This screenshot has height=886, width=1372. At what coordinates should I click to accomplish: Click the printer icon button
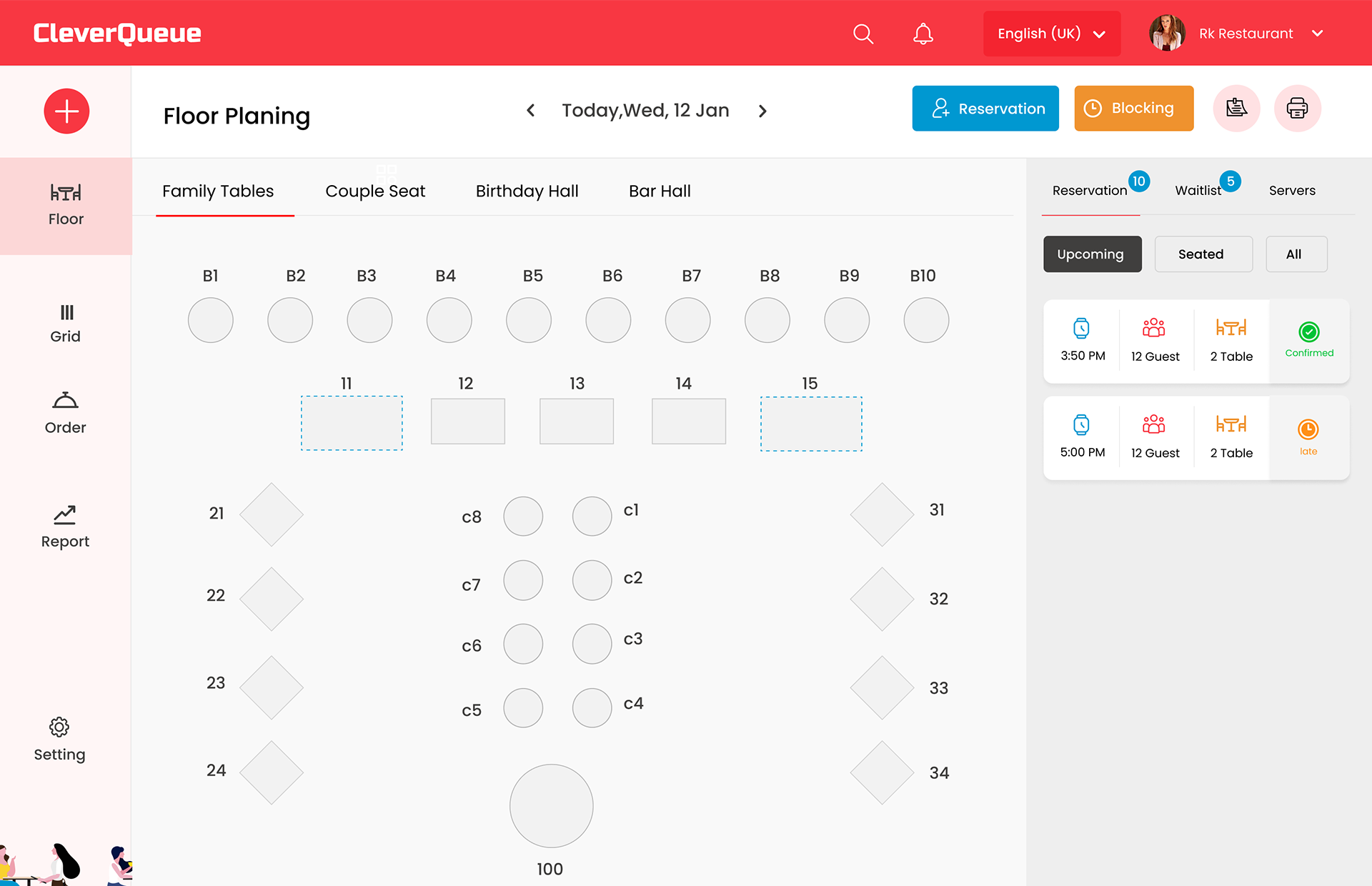point(1297,109)
